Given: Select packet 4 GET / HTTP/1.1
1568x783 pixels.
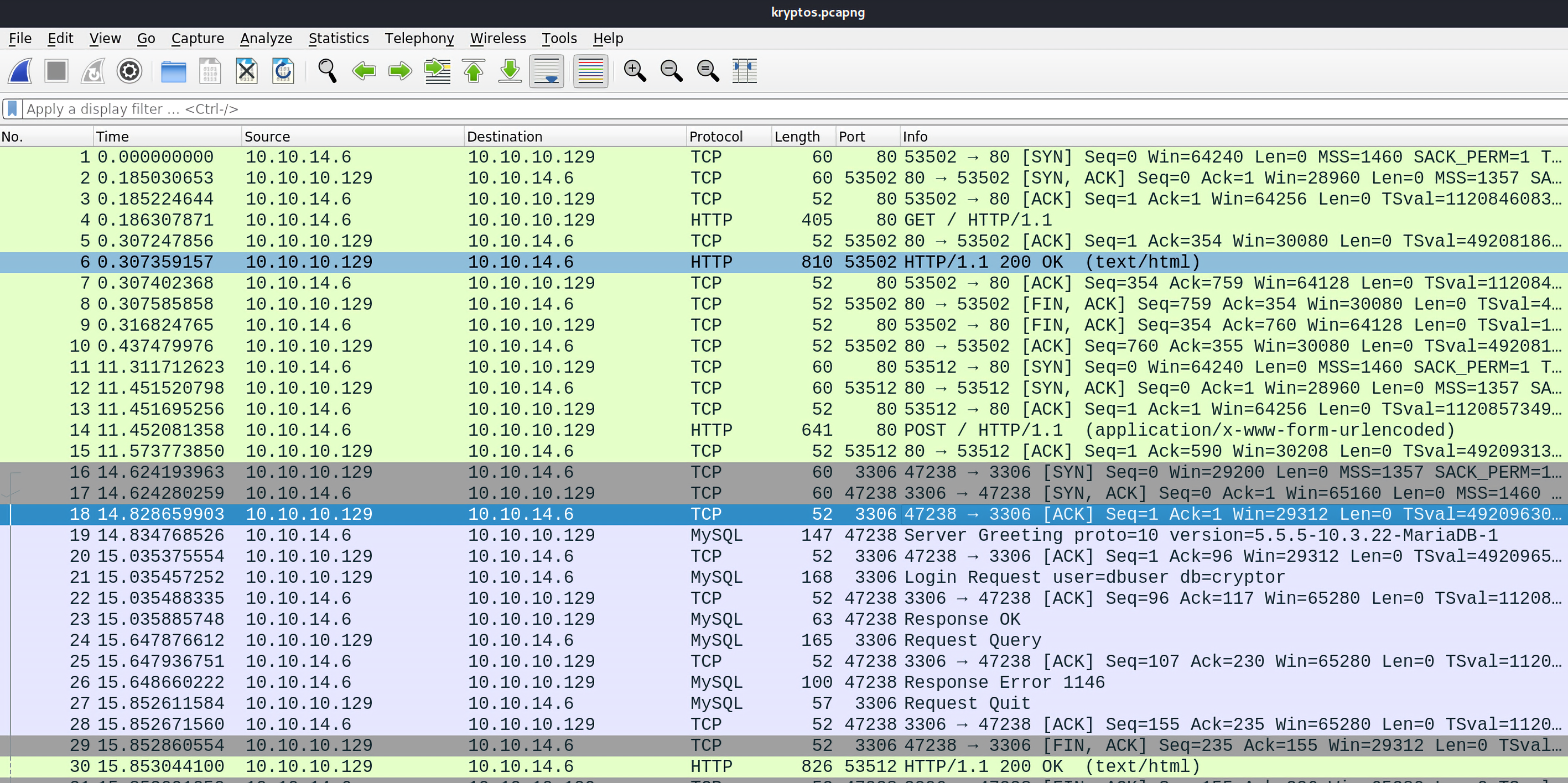Looking at the screenshot, I should pos(784,220).
